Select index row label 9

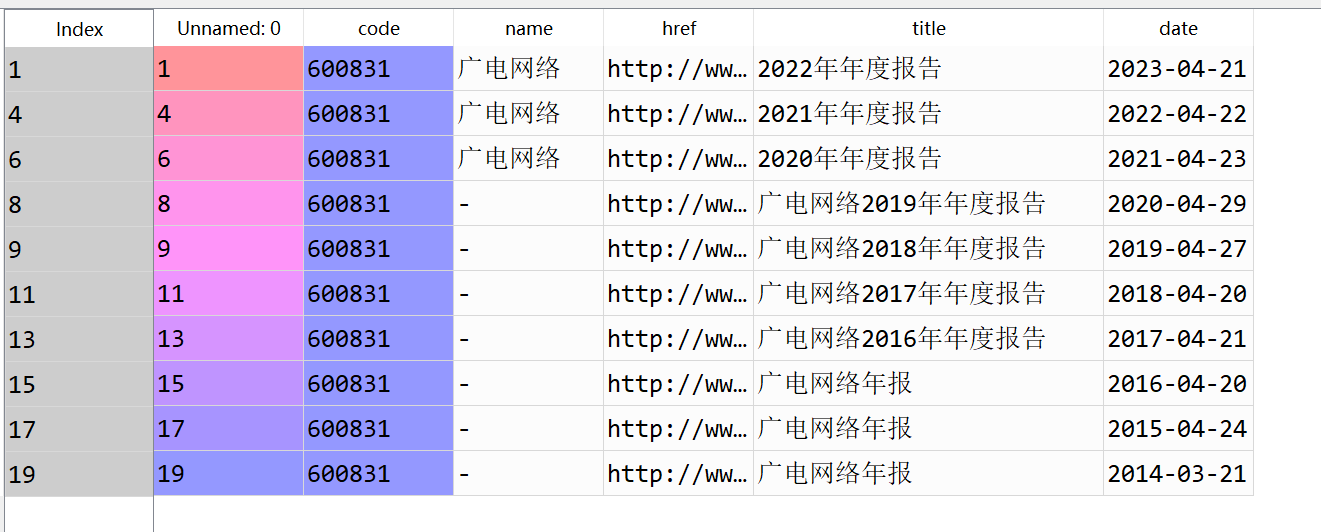[x=79, y=249]
